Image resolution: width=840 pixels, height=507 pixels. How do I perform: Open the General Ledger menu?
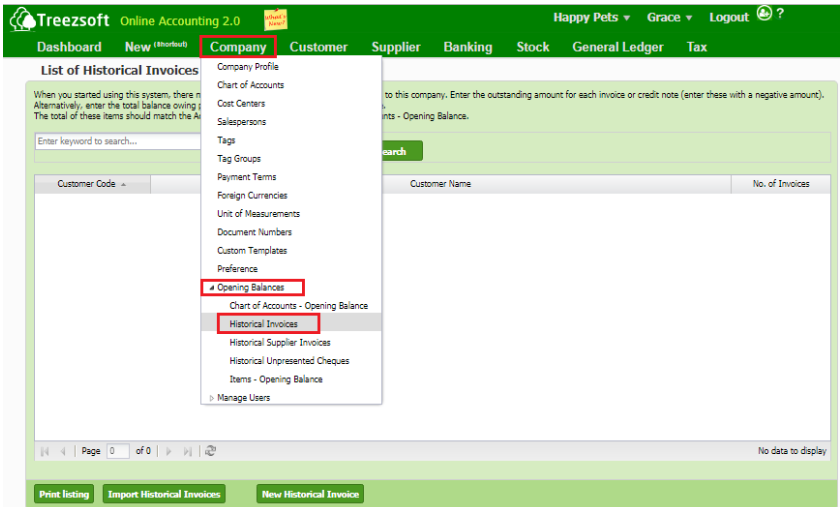(x=619, y=47)
